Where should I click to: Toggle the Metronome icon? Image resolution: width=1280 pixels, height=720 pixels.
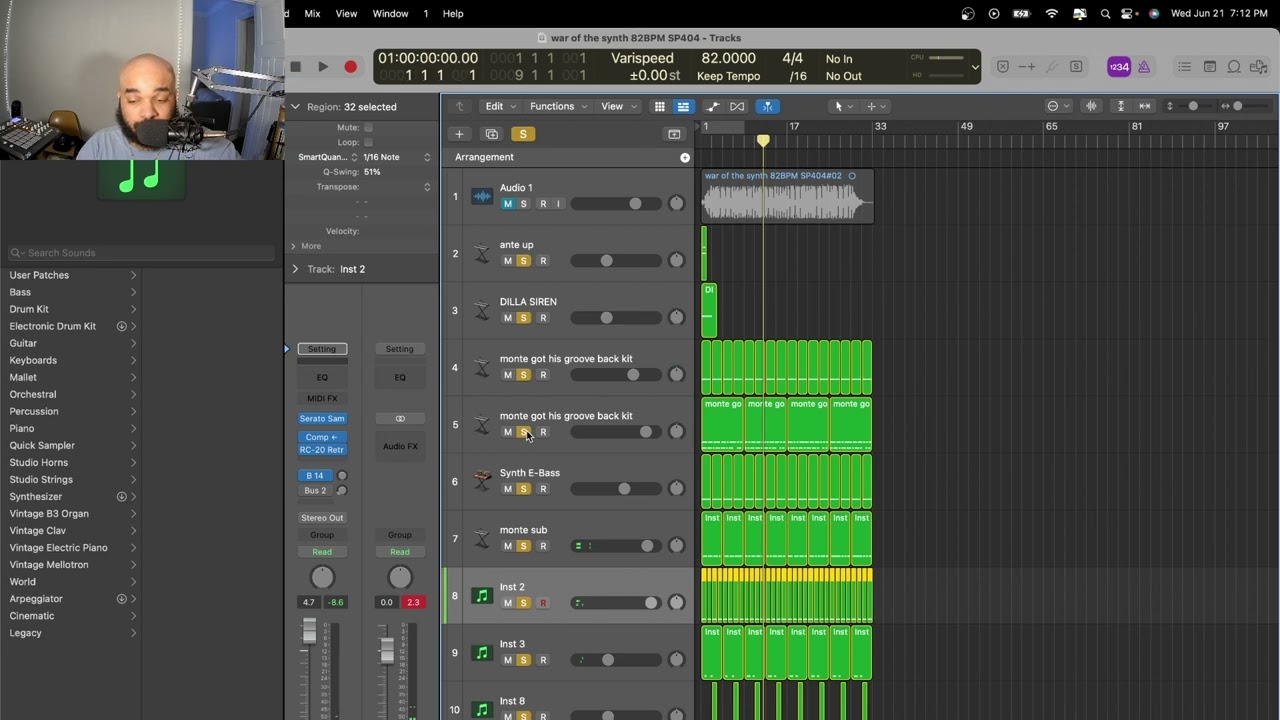1144,67
